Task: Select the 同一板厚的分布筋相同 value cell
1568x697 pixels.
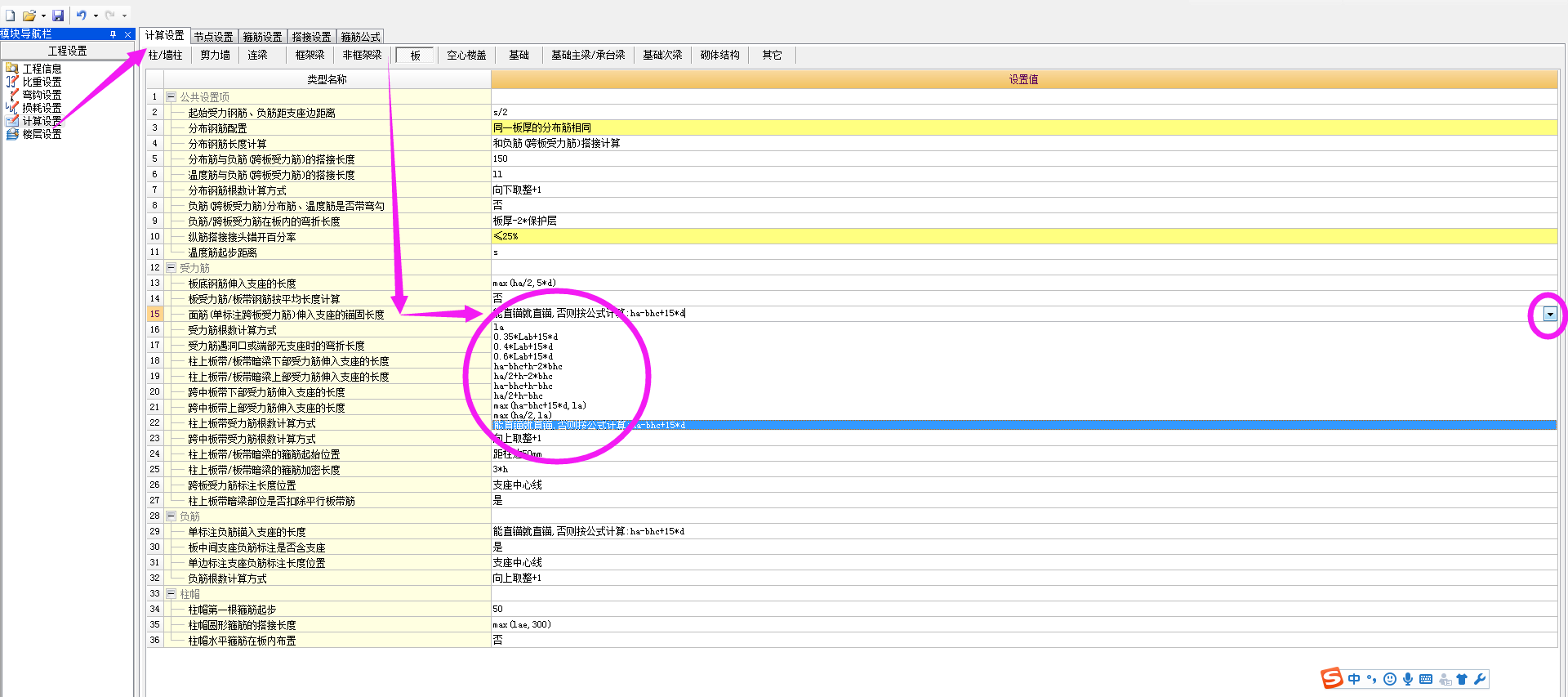Action: 1024,127
